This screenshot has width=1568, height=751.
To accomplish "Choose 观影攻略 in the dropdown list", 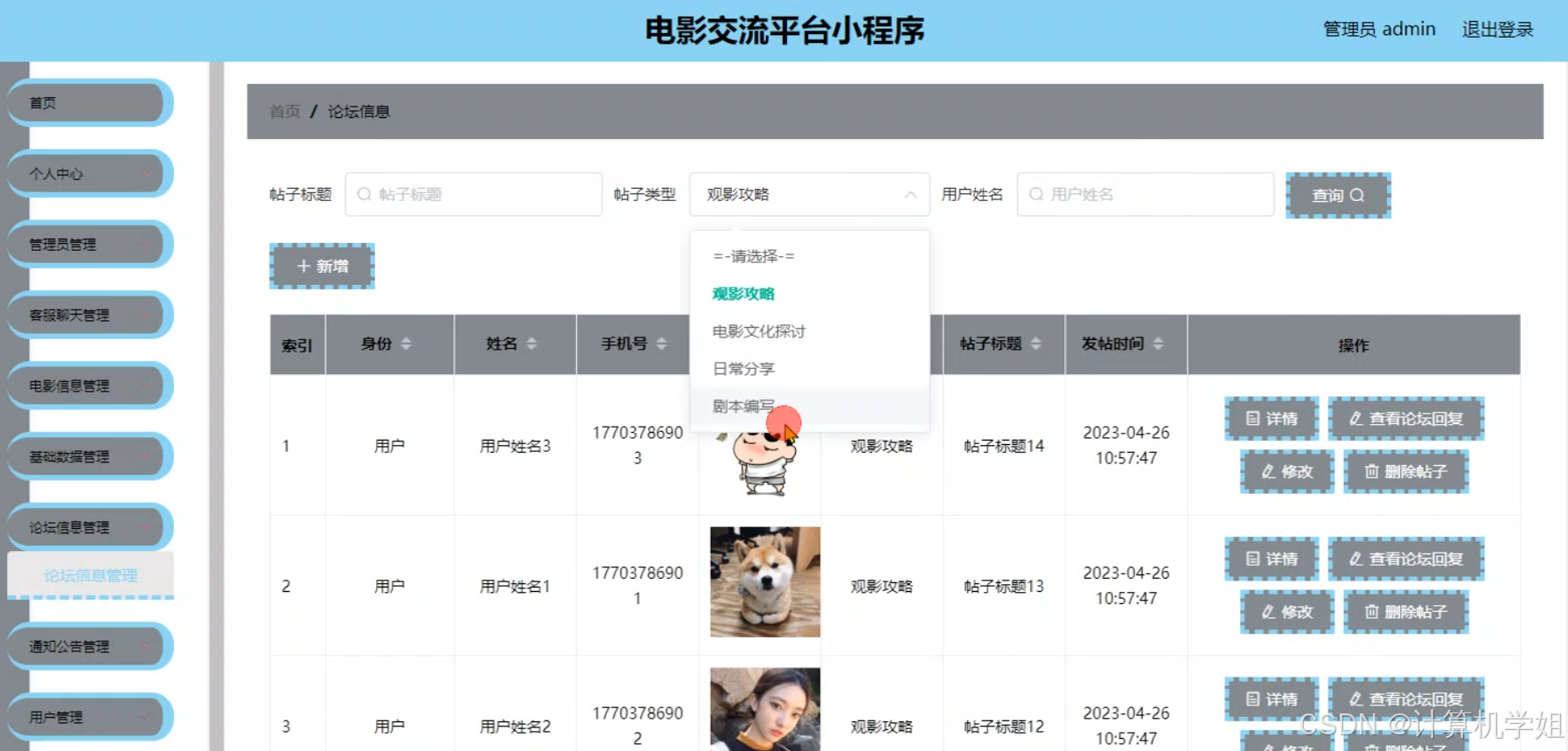I will 809,294.
